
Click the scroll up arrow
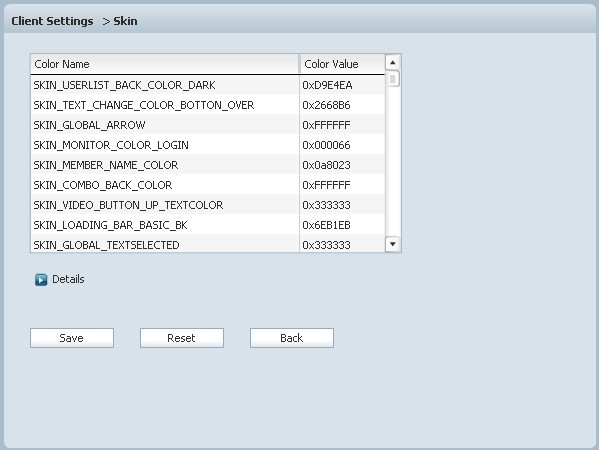pyautogui.click(x=392, y=62)
